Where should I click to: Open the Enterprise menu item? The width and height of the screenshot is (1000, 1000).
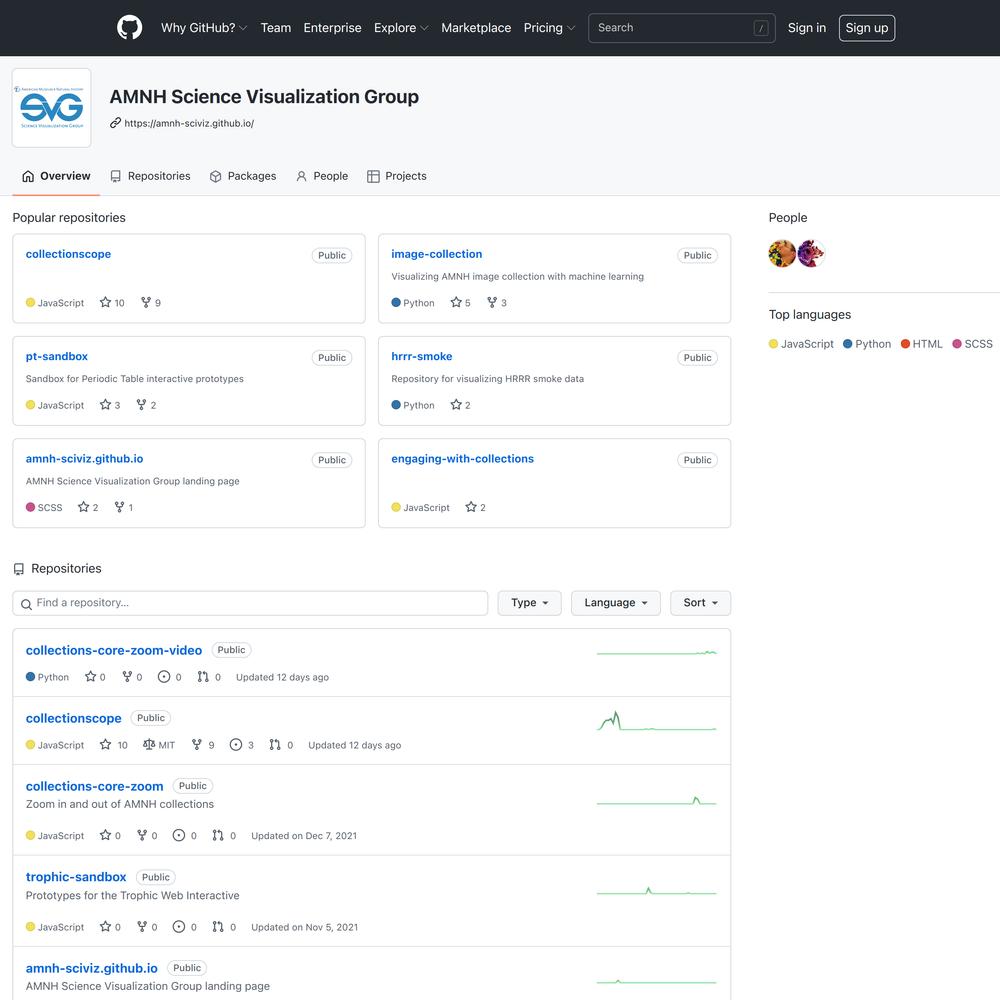click(x=332, y=28)
